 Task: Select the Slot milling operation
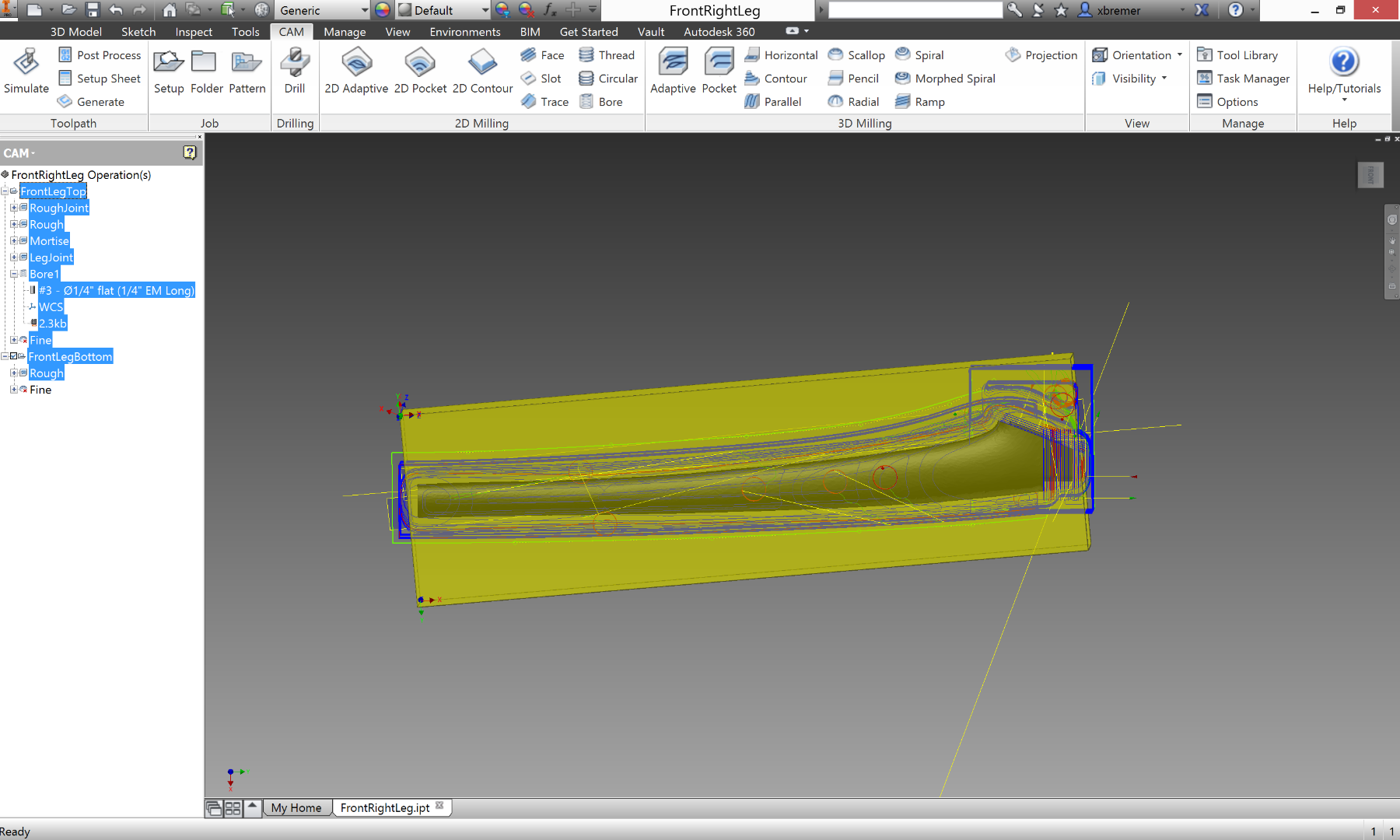541,79
